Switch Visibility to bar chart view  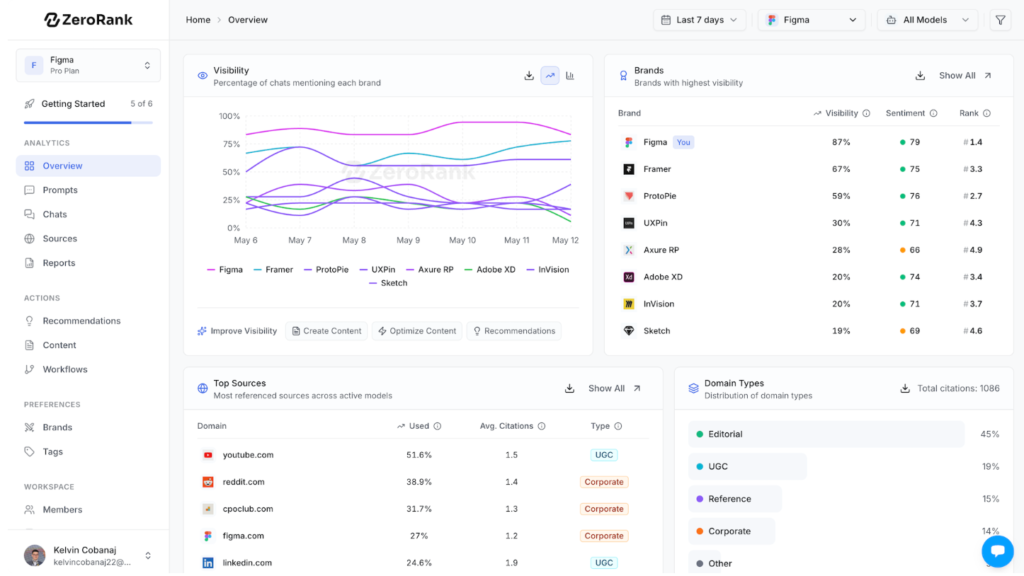pyautogui.click(x=570, y=76)
